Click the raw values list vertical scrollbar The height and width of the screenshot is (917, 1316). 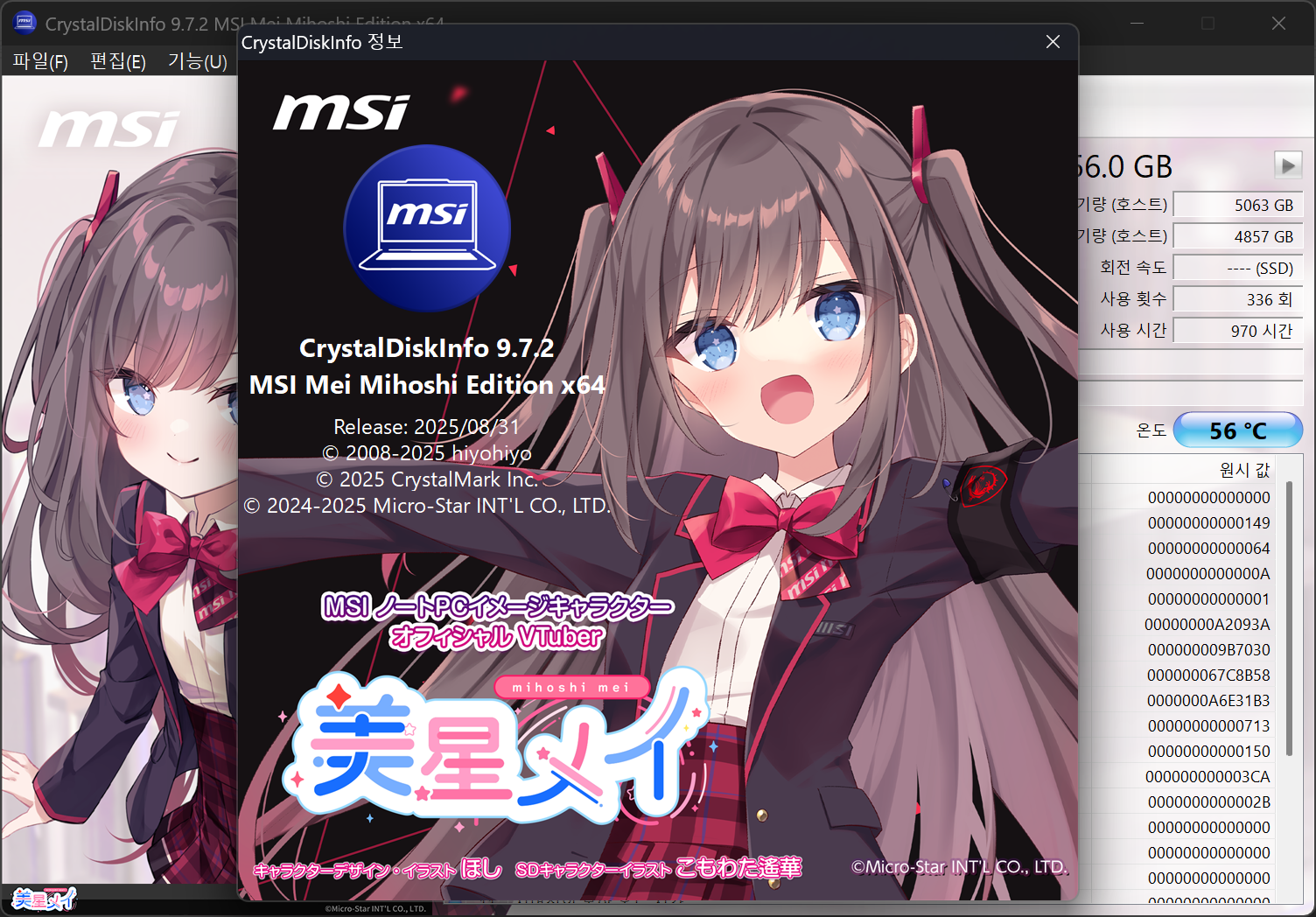click(x=1289, y=617)
